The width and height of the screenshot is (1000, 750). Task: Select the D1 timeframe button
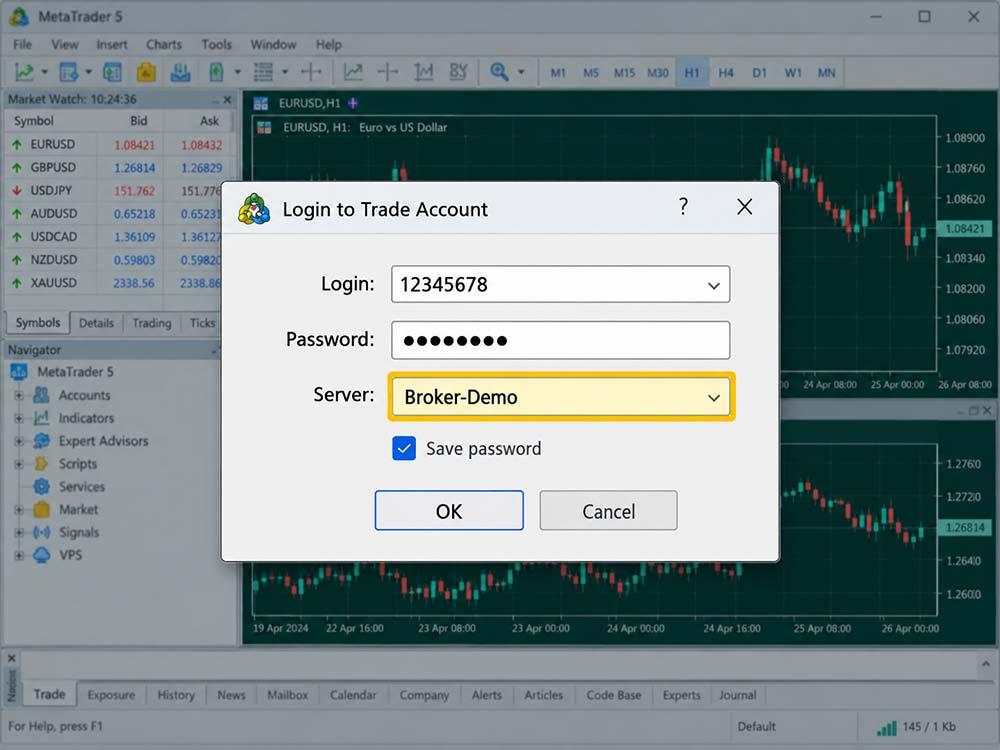(760, 73)
